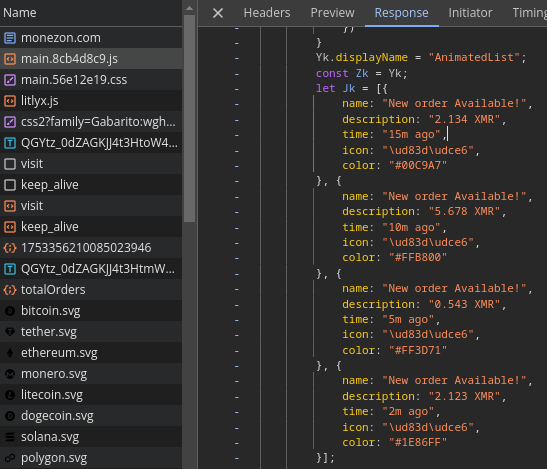
Task: Click the tether.svg image icon
Action: coord(10,332)
